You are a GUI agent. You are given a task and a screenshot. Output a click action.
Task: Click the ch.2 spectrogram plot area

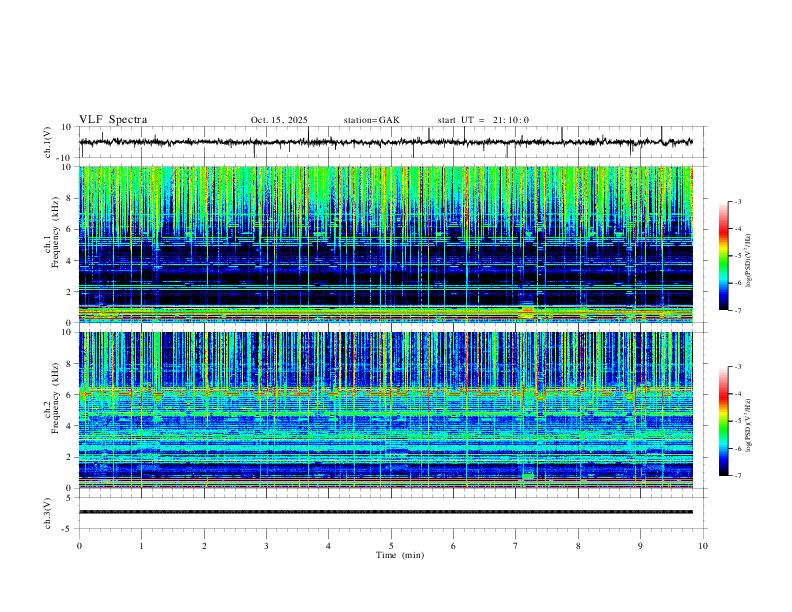[x=386, y=410]
